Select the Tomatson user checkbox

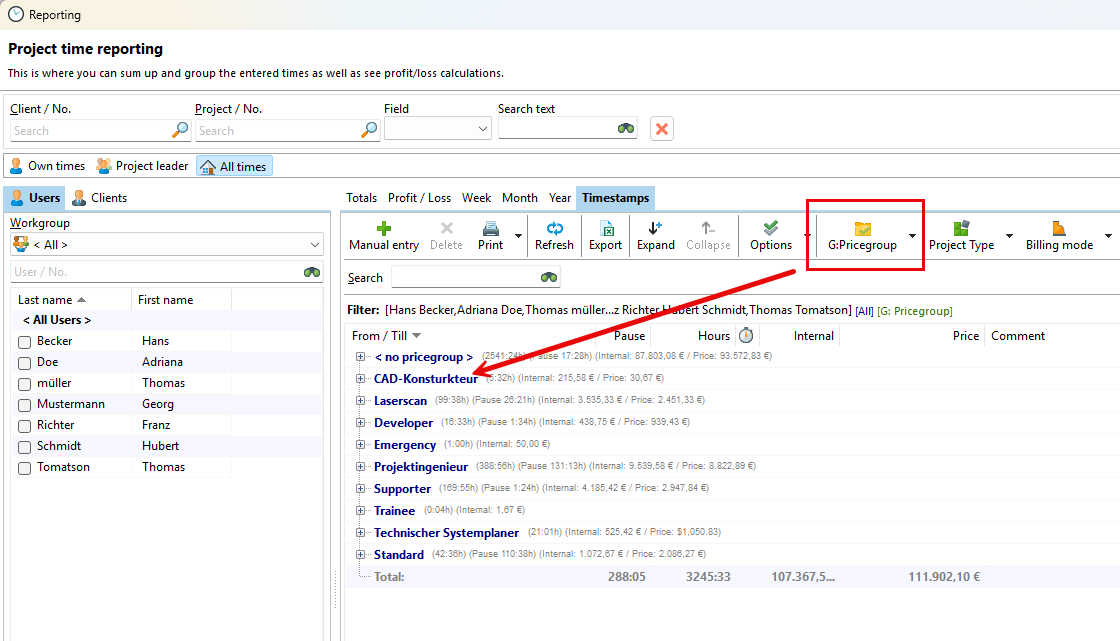25,468
